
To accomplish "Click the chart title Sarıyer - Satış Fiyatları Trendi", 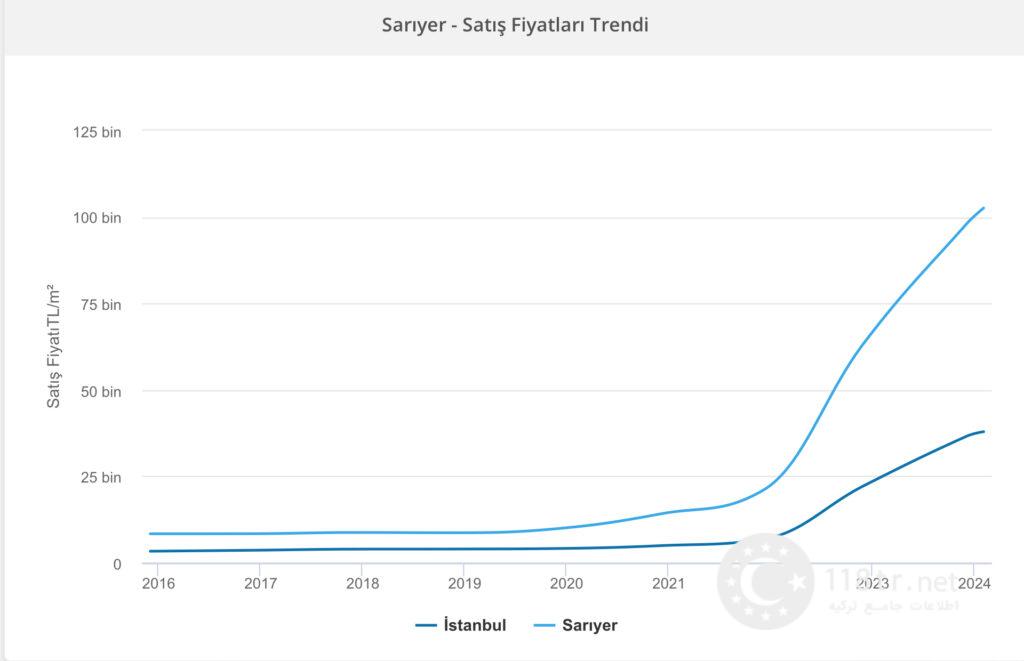I will 515,25.
